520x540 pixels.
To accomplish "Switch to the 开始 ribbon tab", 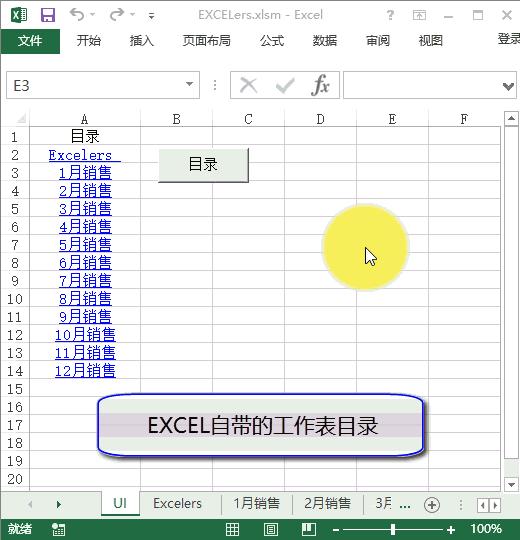I will click(89, 41).
